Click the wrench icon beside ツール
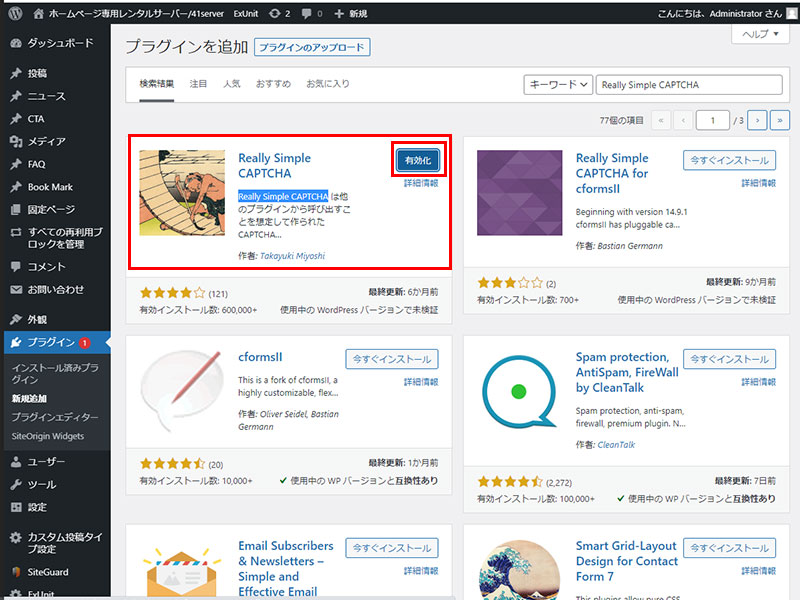The height and width of the screenshot is (600, 800). [x=15, y=484]
